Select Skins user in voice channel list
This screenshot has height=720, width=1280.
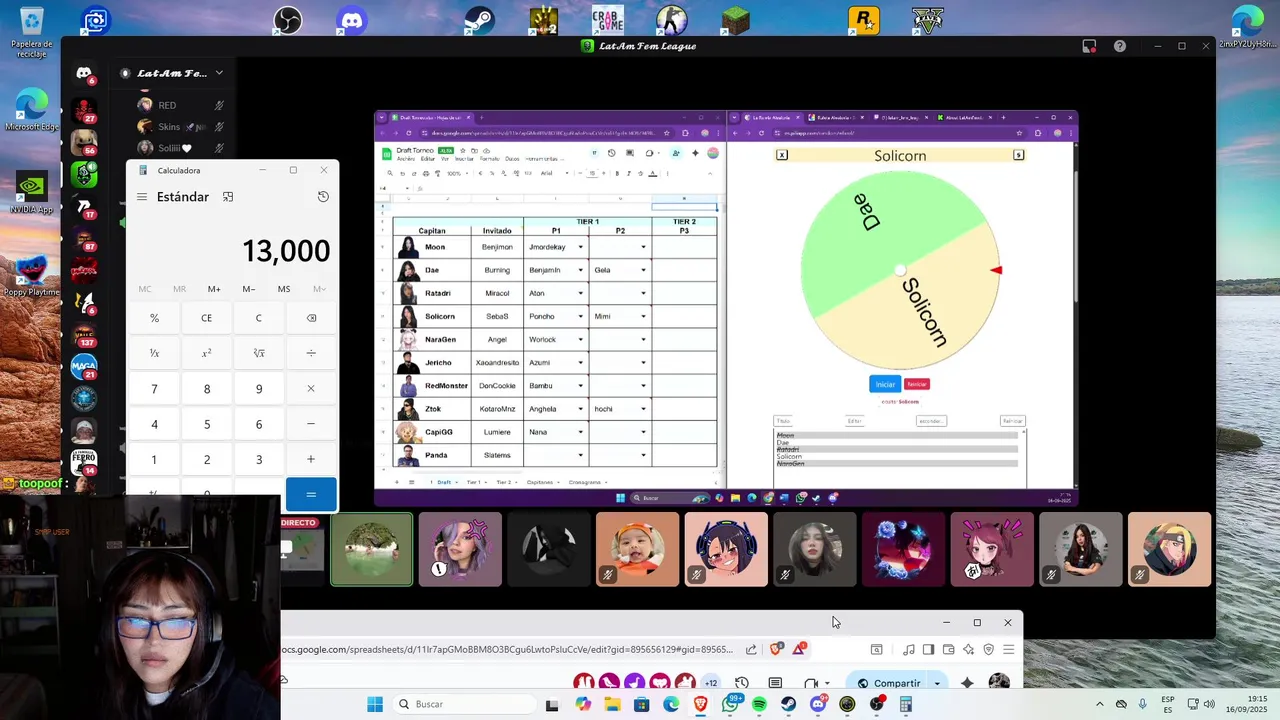180,127
